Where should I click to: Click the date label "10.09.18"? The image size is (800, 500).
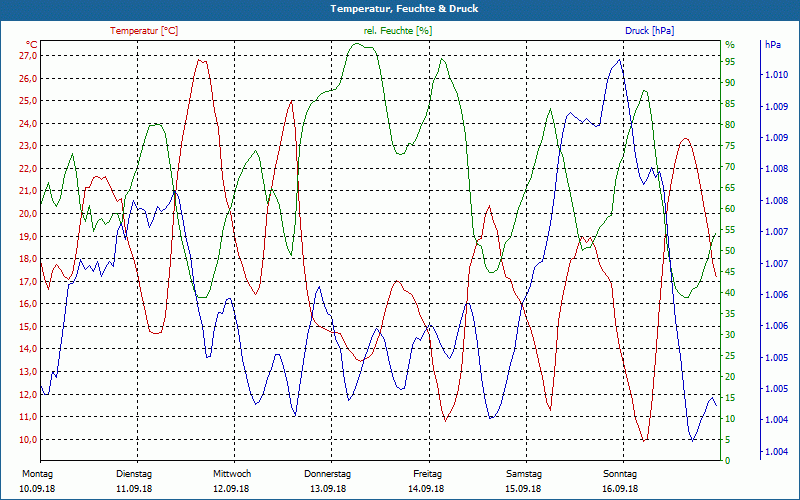[x=37, y=489]
